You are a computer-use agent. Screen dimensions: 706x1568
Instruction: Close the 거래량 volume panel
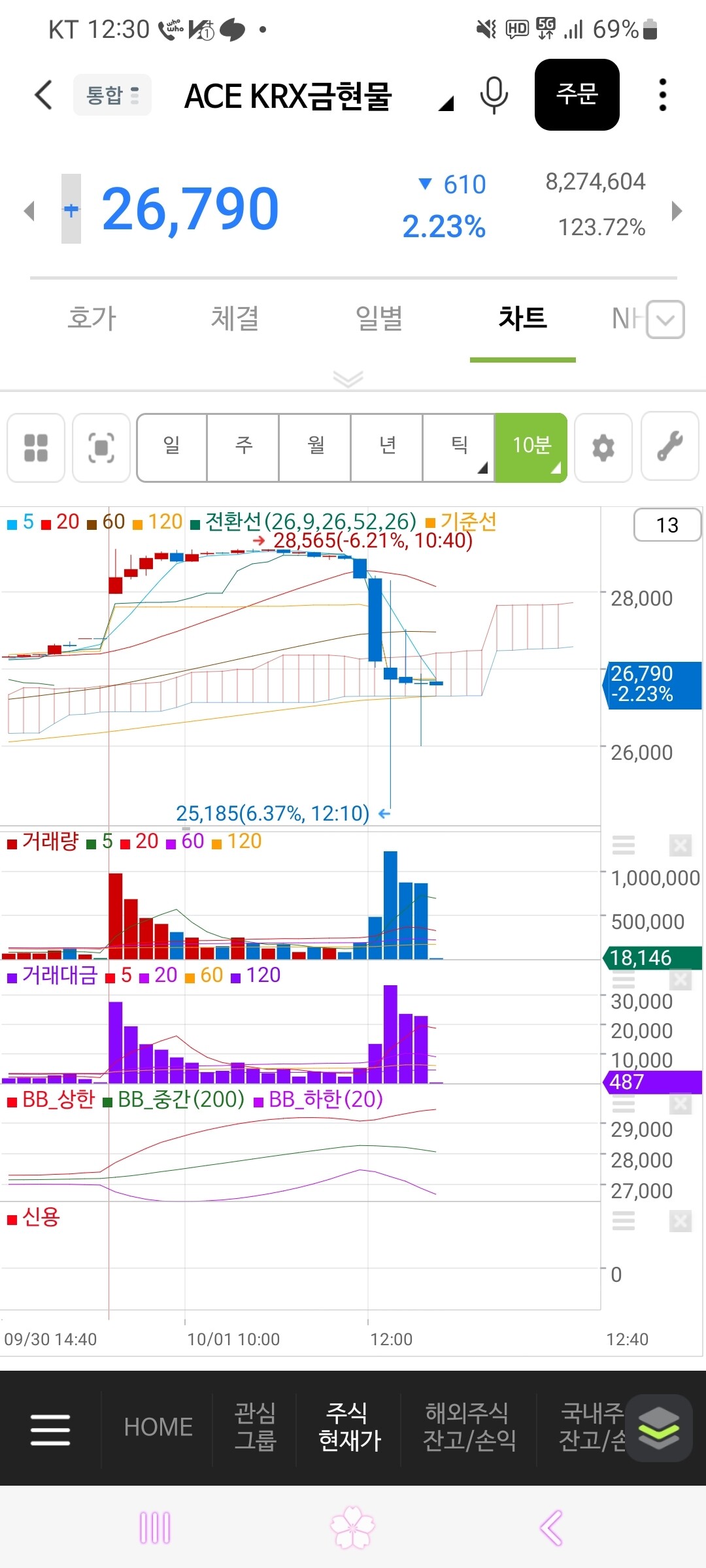point(681,845)
